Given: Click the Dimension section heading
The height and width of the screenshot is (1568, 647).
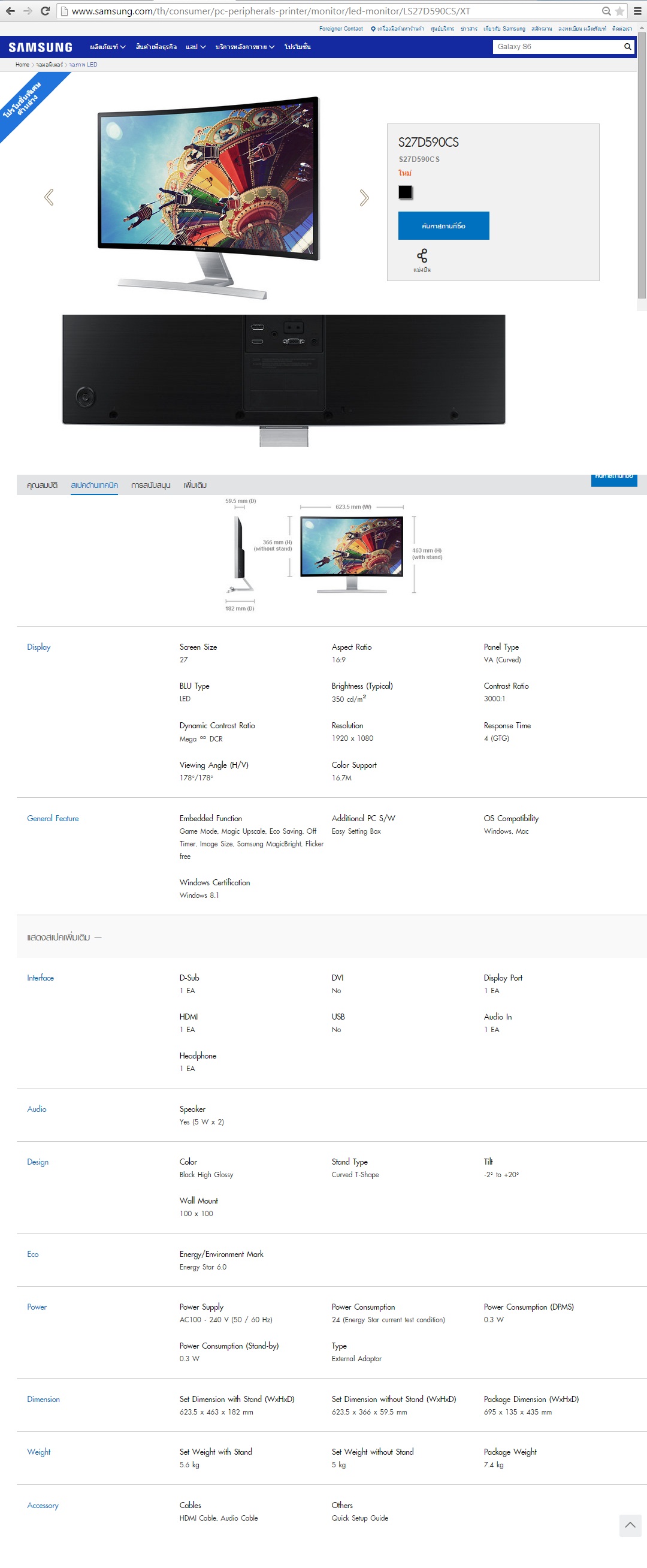Looking at the screenshot, I should pyautogui.click(x=43, y=1400).
